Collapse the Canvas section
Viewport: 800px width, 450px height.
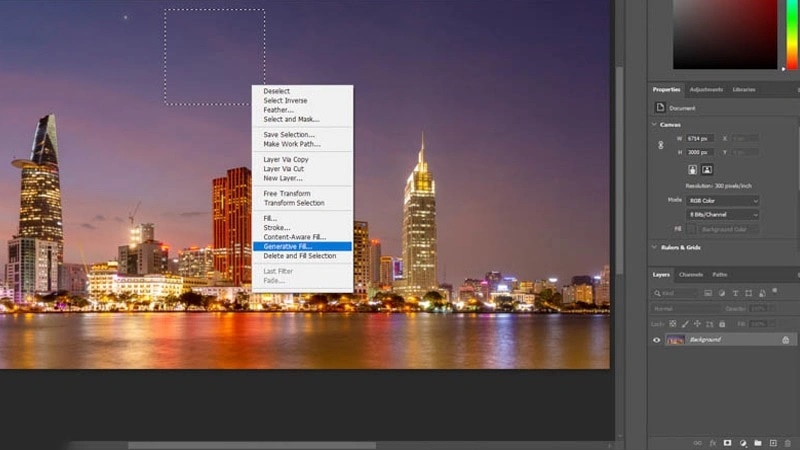654,124
